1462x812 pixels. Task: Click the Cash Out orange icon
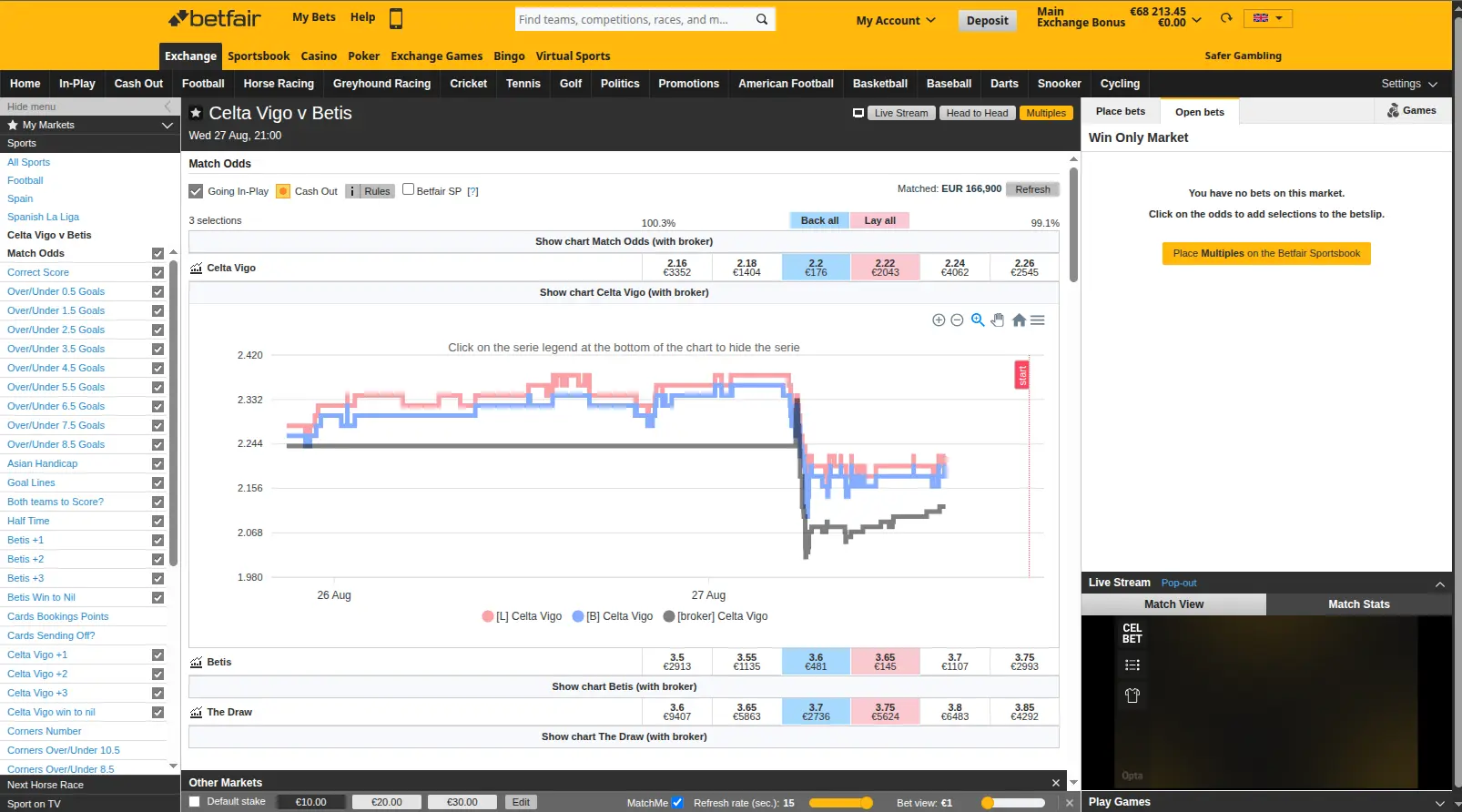click(x=283, y=191)
